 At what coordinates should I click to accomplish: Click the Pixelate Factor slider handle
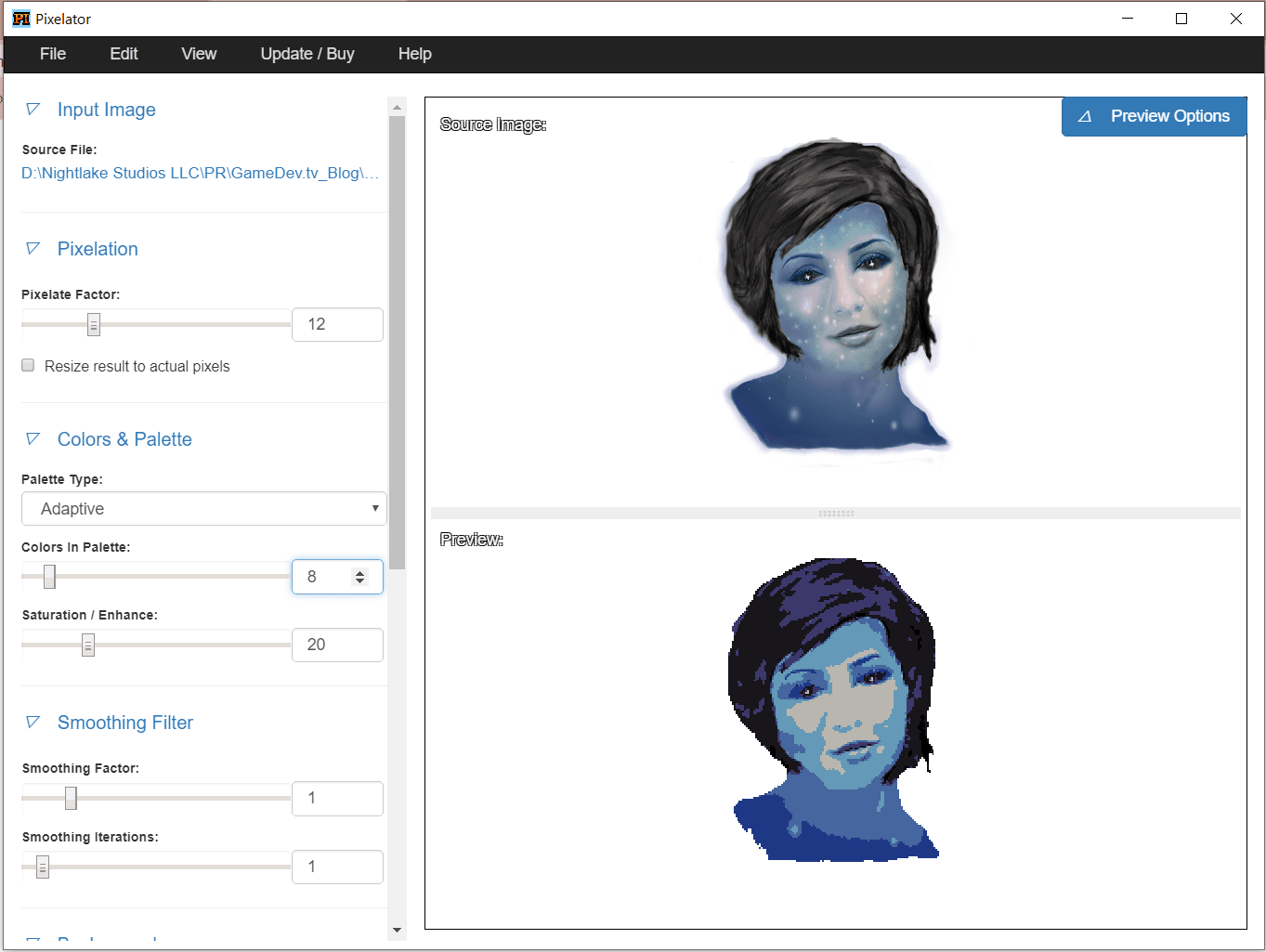point(94,324)
